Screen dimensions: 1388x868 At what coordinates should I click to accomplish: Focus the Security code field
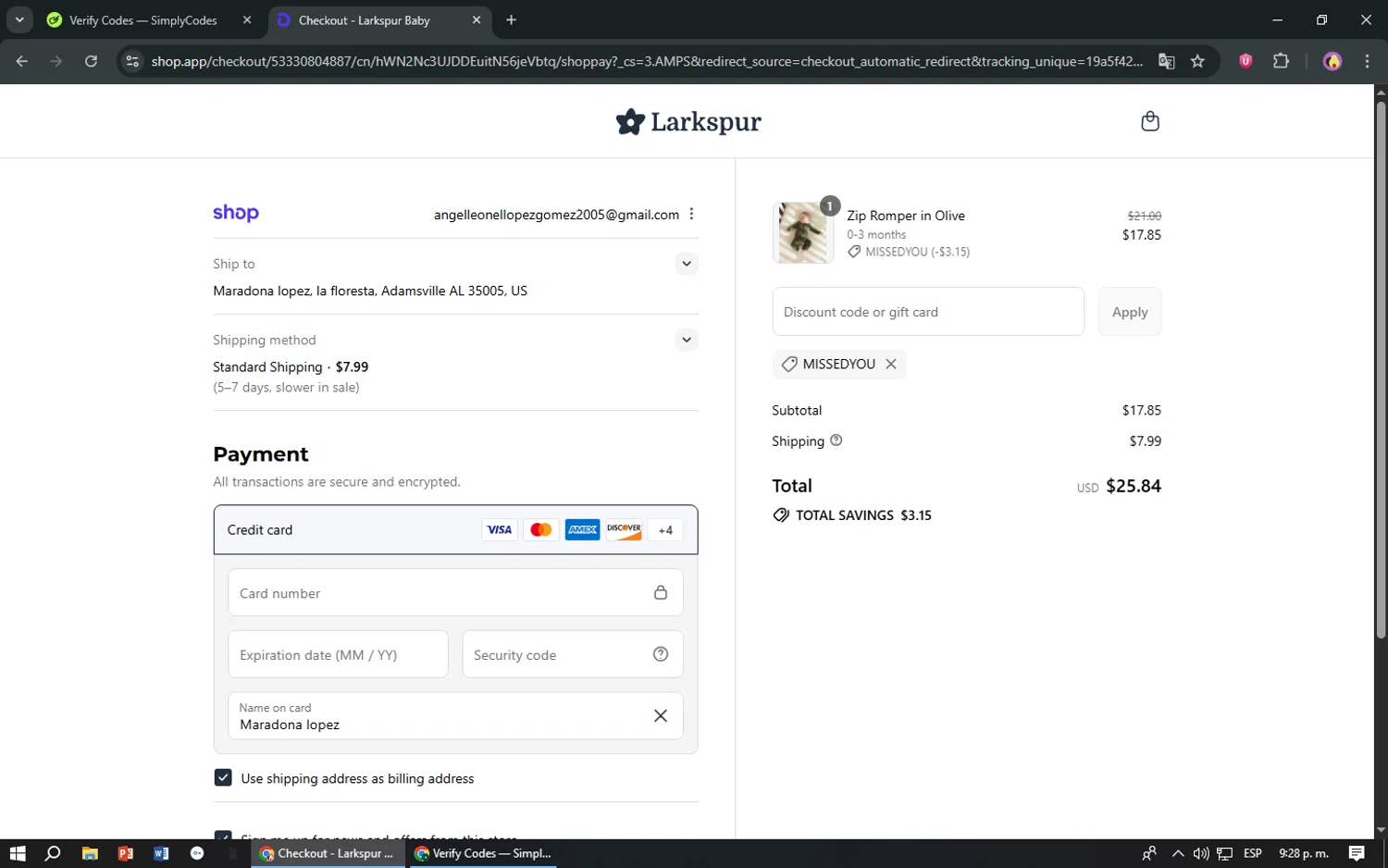pyautogui.click(x=573, y=654)
